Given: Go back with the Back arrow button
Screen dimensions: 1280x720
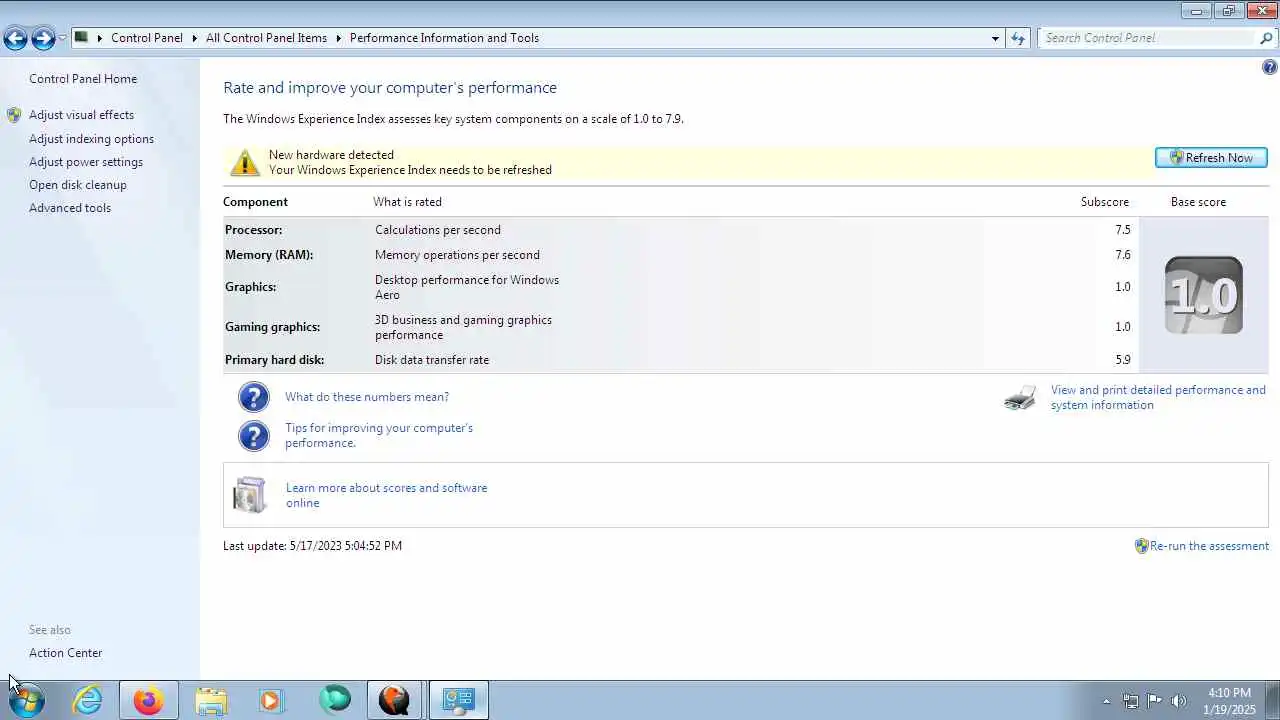Looking at the screenshot, I should (x=15, y=38).
